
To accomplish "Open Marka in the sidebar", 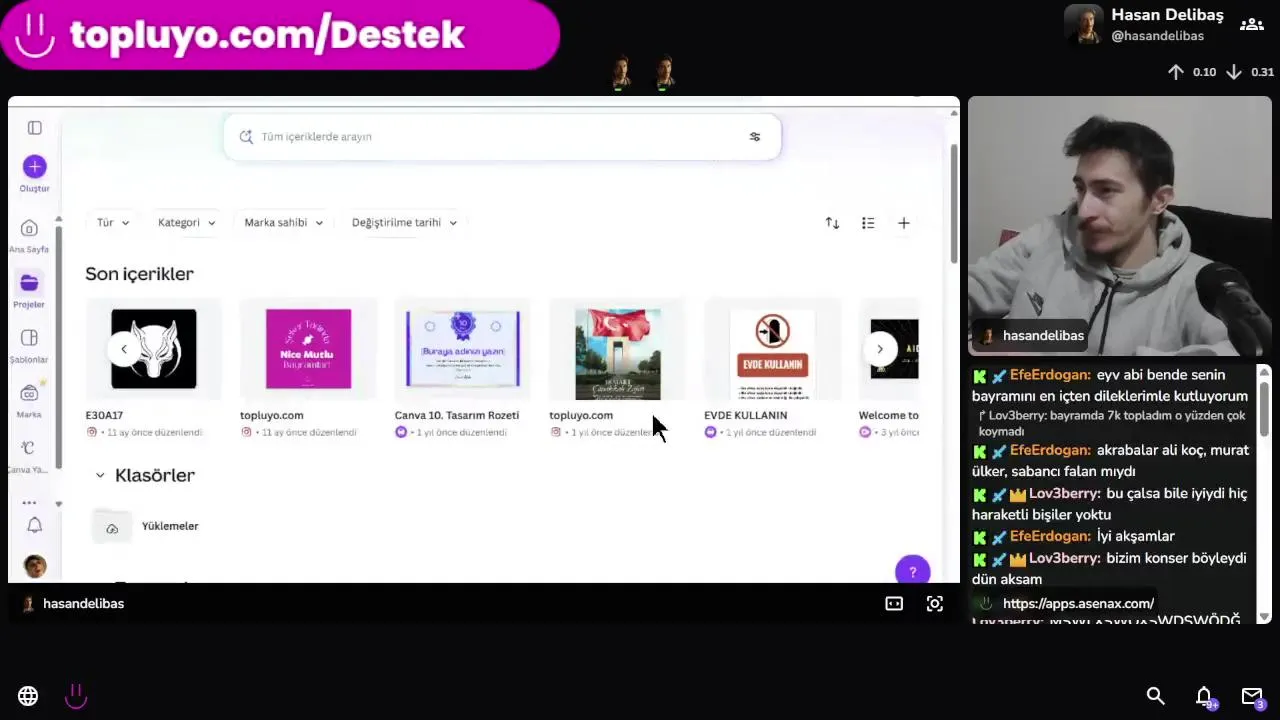I will (29, 401).
